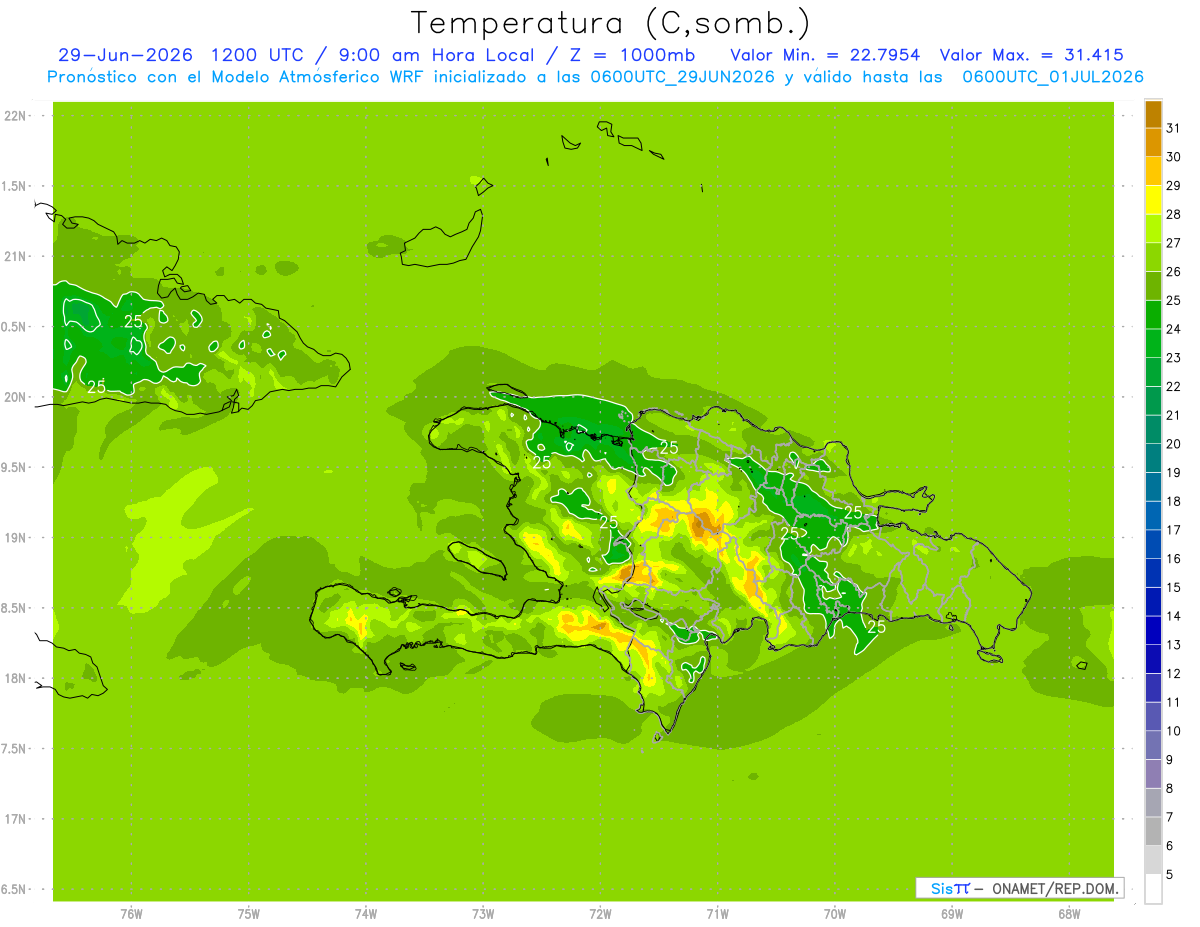Pick the topmost colorbar swatch above 31

click(1153, 114)
